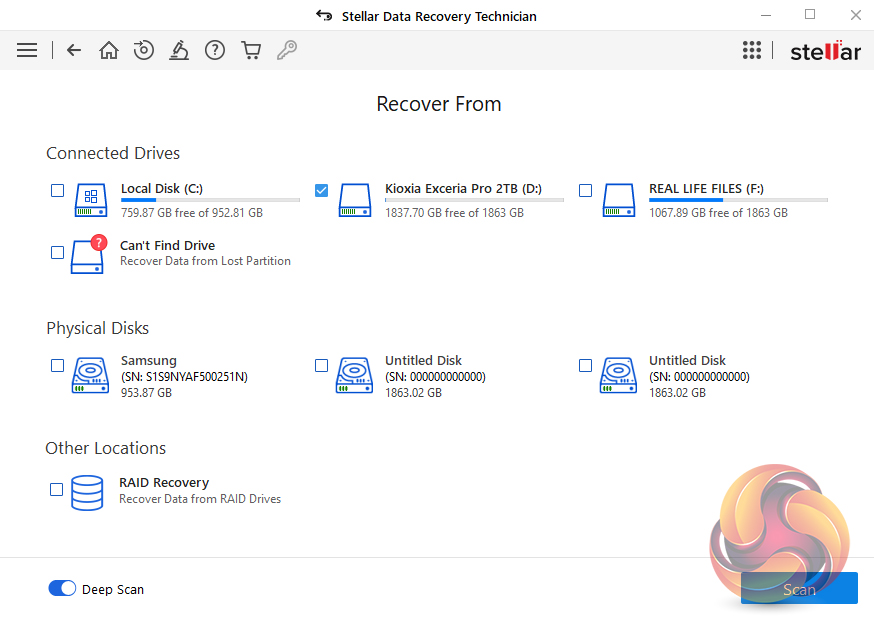
Task: Click the Connected Drives heading
Action: click(113, 153)
